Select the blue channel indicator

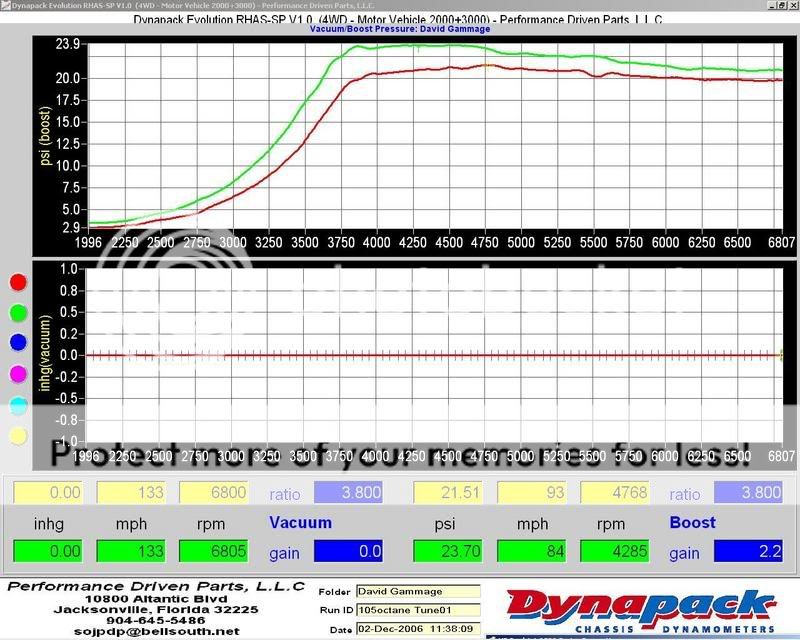pyautogui.click(x=17, y=342)
